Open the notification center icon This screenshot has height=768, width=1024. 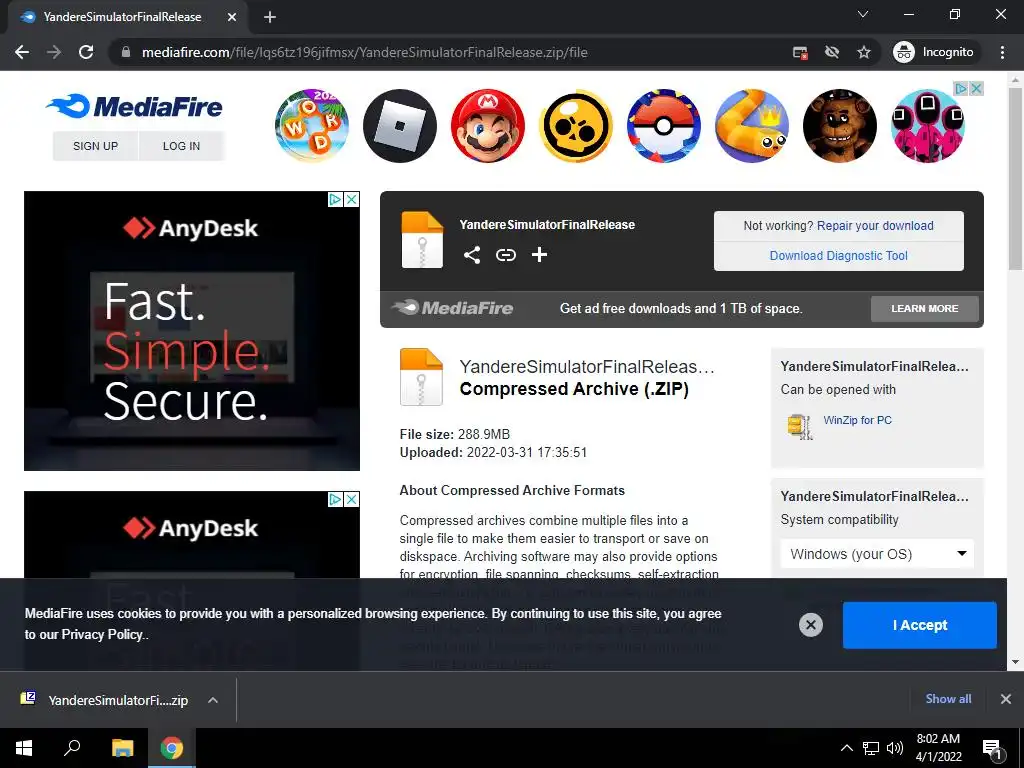(992, 748)
